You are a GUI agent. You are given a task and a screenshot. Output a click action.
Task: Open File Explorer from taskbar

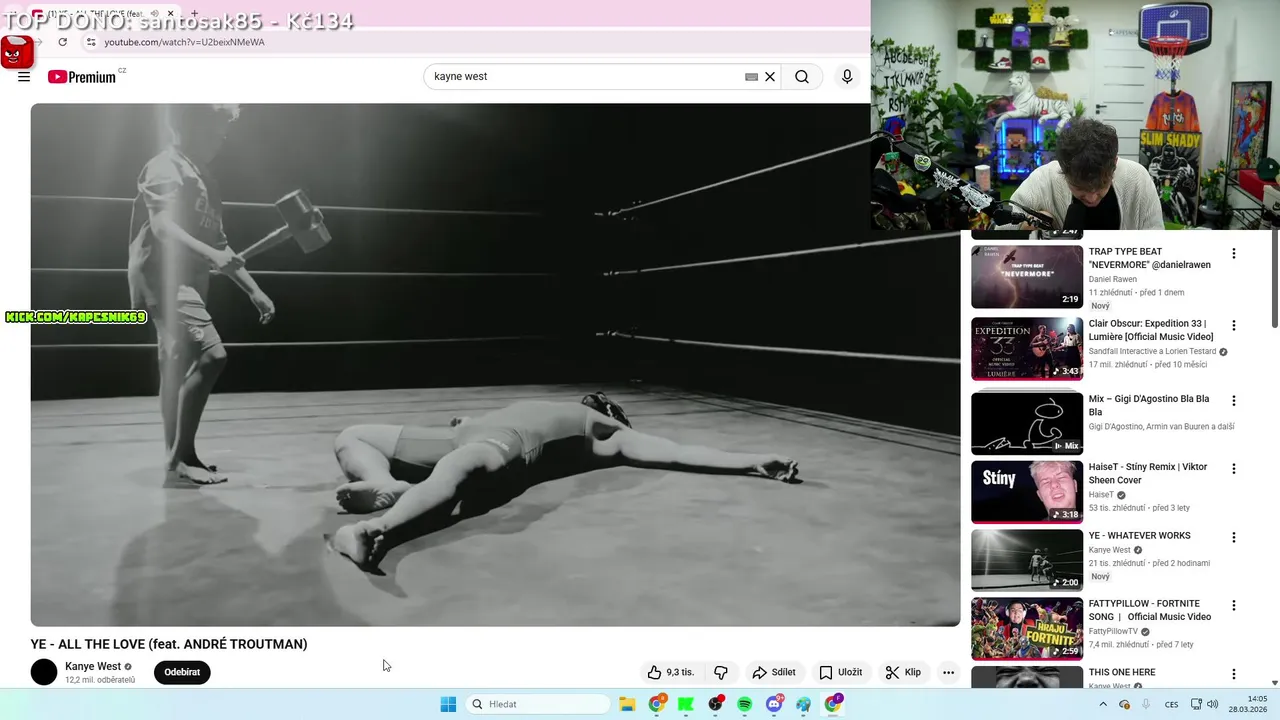click(x=627, y=704)
